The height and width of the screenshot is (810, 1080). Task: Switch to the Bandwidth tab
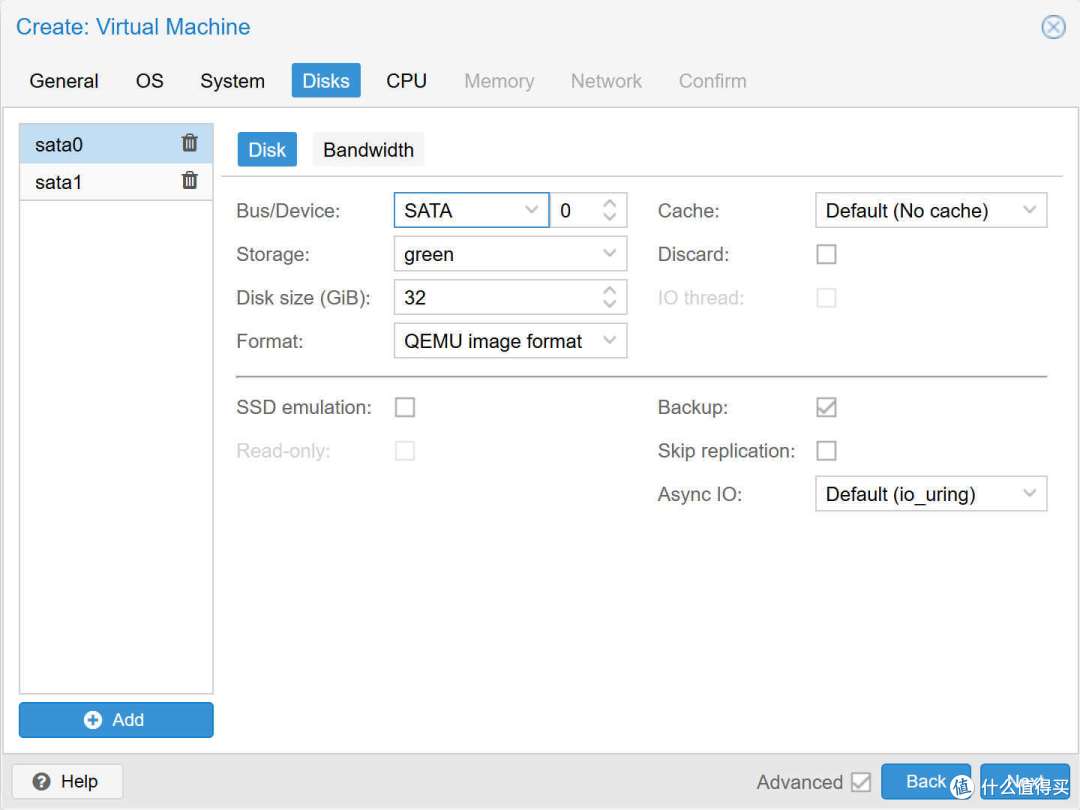tap(368, 150)
